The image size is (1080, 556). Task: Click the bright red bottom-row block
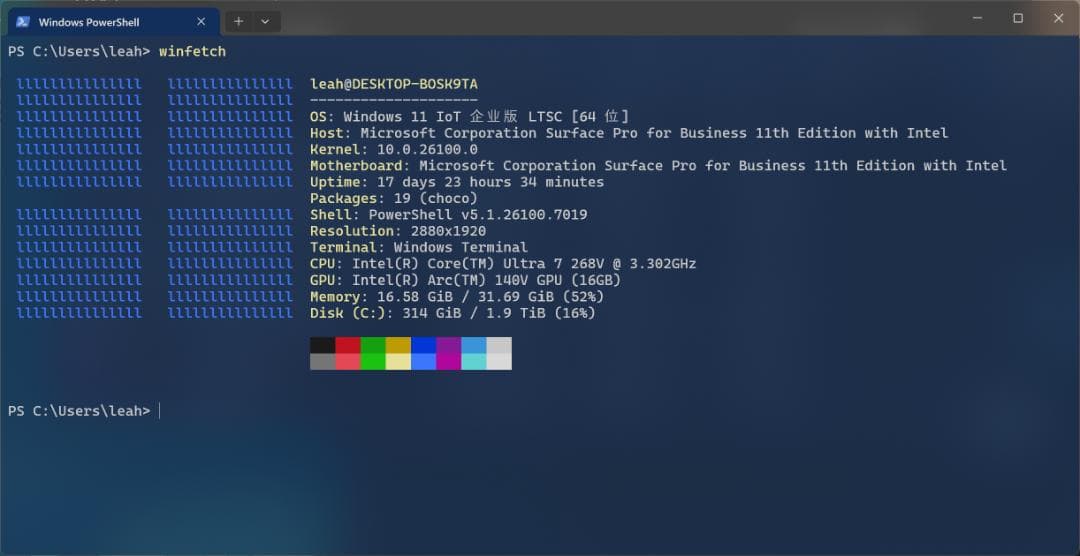[348, 362]
